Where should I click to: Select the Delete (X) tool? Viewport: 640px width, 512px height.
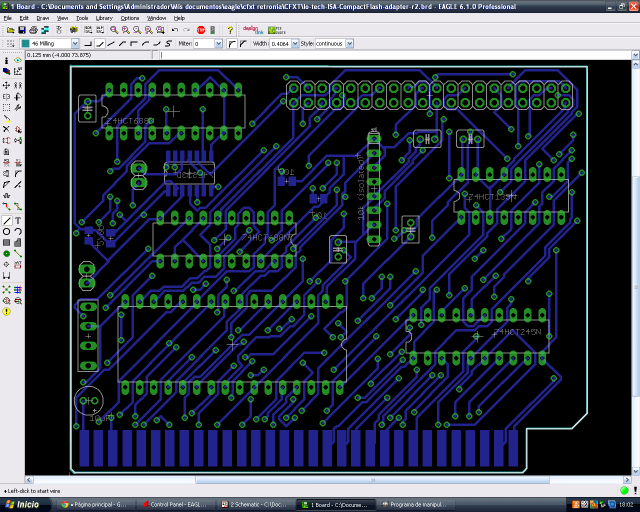tap(6, 129)
